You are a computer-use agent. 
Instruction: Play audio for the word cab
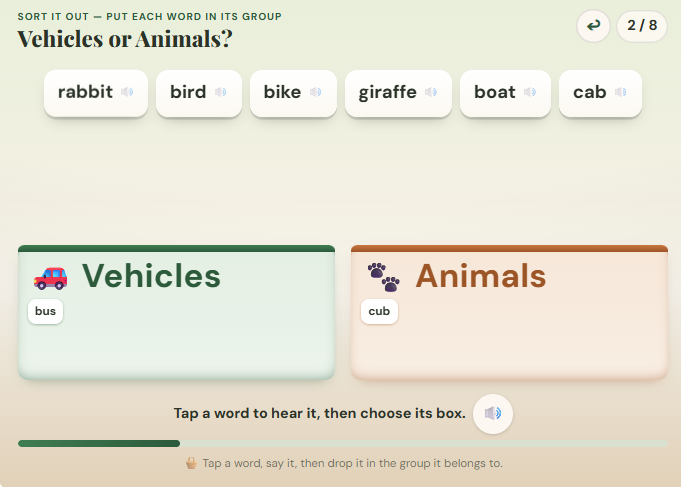(621, 92)
